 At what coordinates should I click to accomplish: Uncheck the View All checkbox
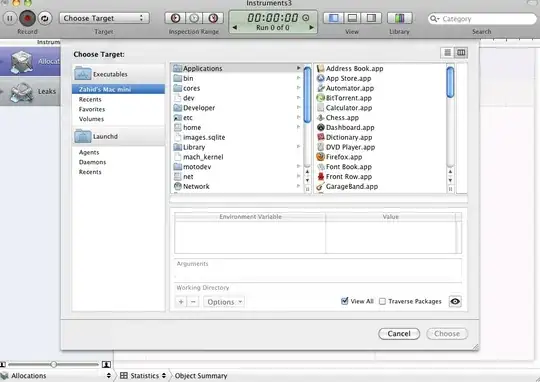[x=344, y=301]
